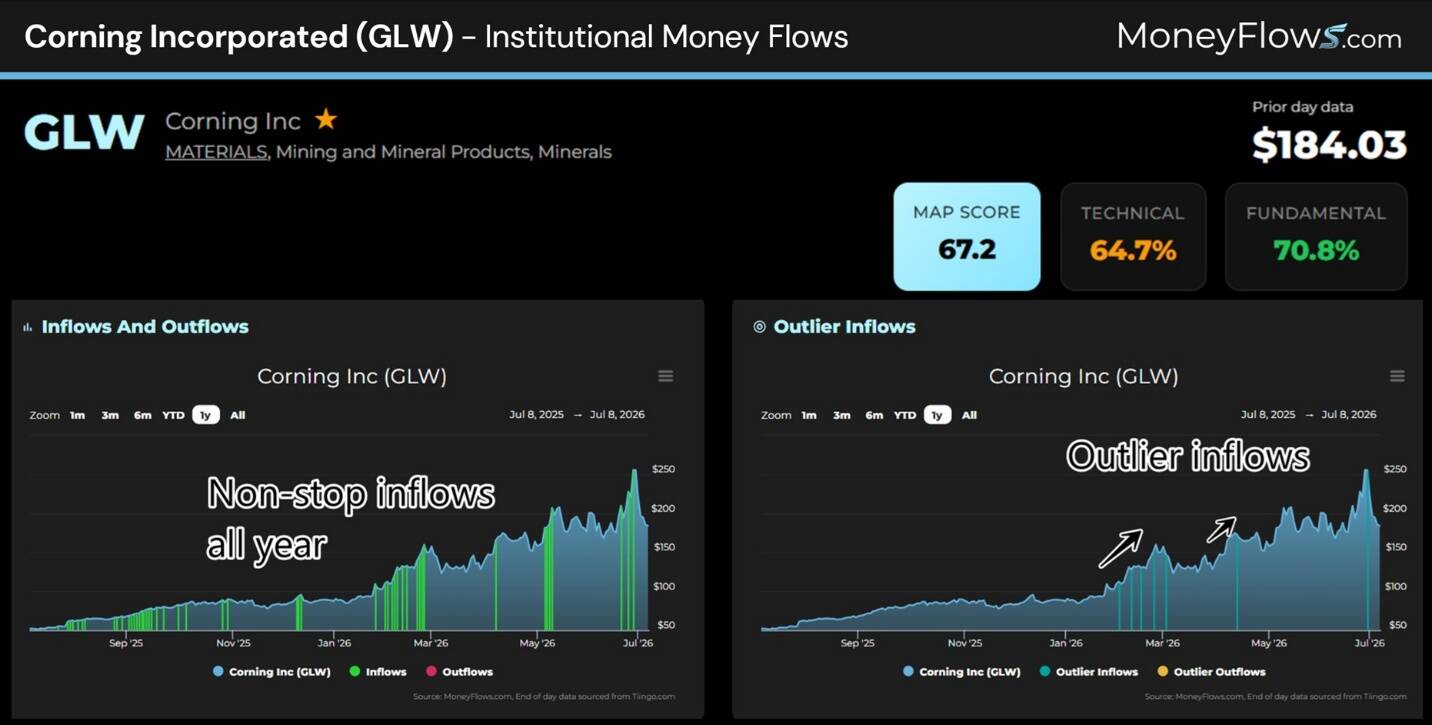Click the Jul 8, 2026 end date on the left chart
Viewport: 1432px width, 725px height.
[x=617, y=415]
